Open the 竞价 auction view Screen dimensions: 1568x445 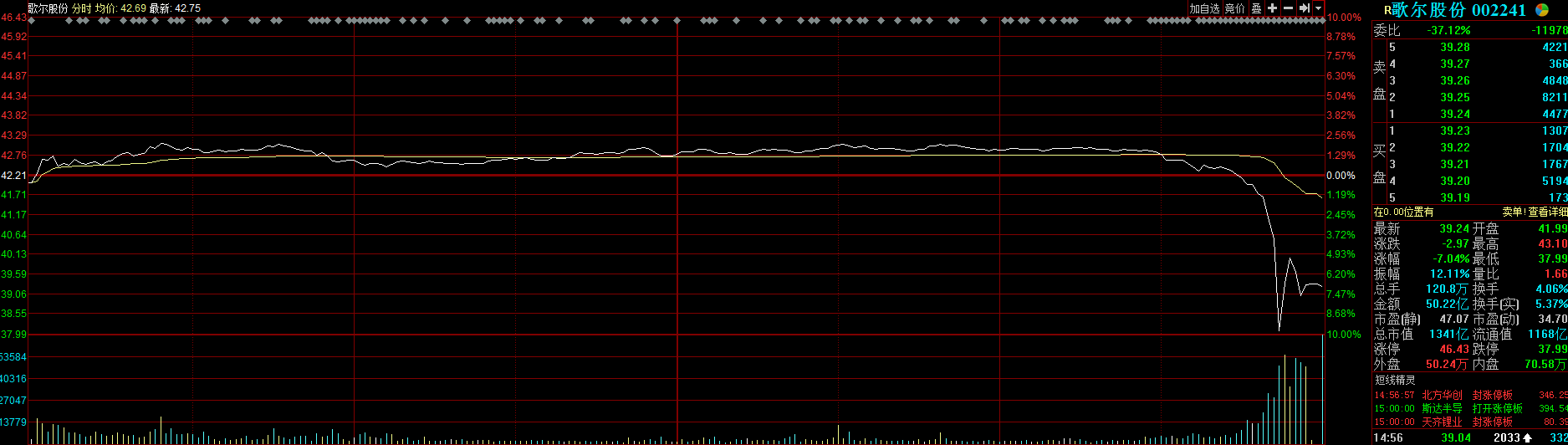[1234, 8]
